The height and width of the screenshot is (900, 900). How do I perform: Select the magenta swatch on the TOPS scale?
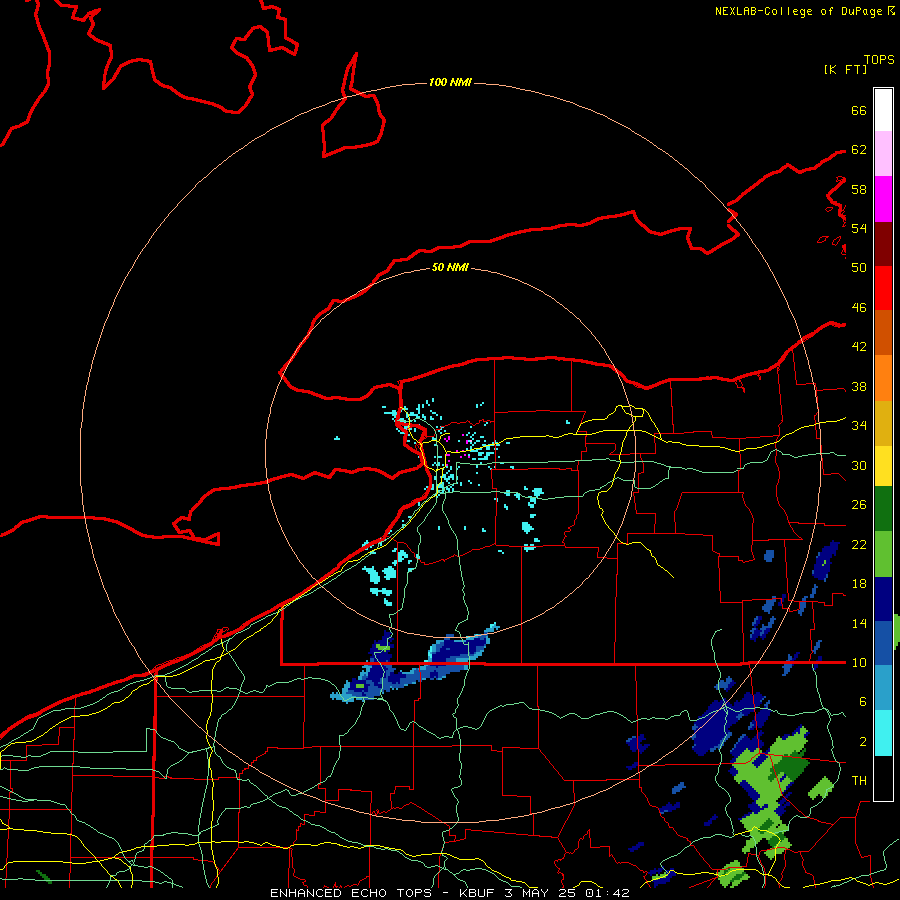(883, 199)
